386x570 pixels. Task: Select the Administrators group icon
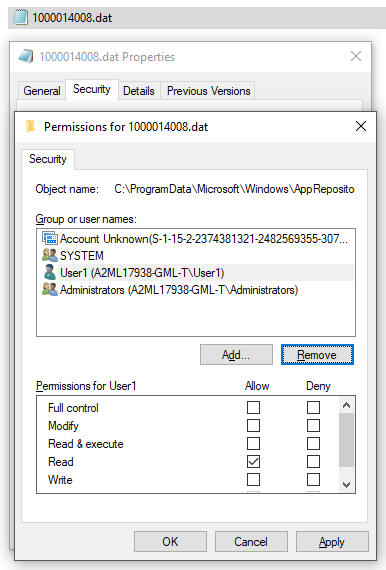tap(50, 289)
